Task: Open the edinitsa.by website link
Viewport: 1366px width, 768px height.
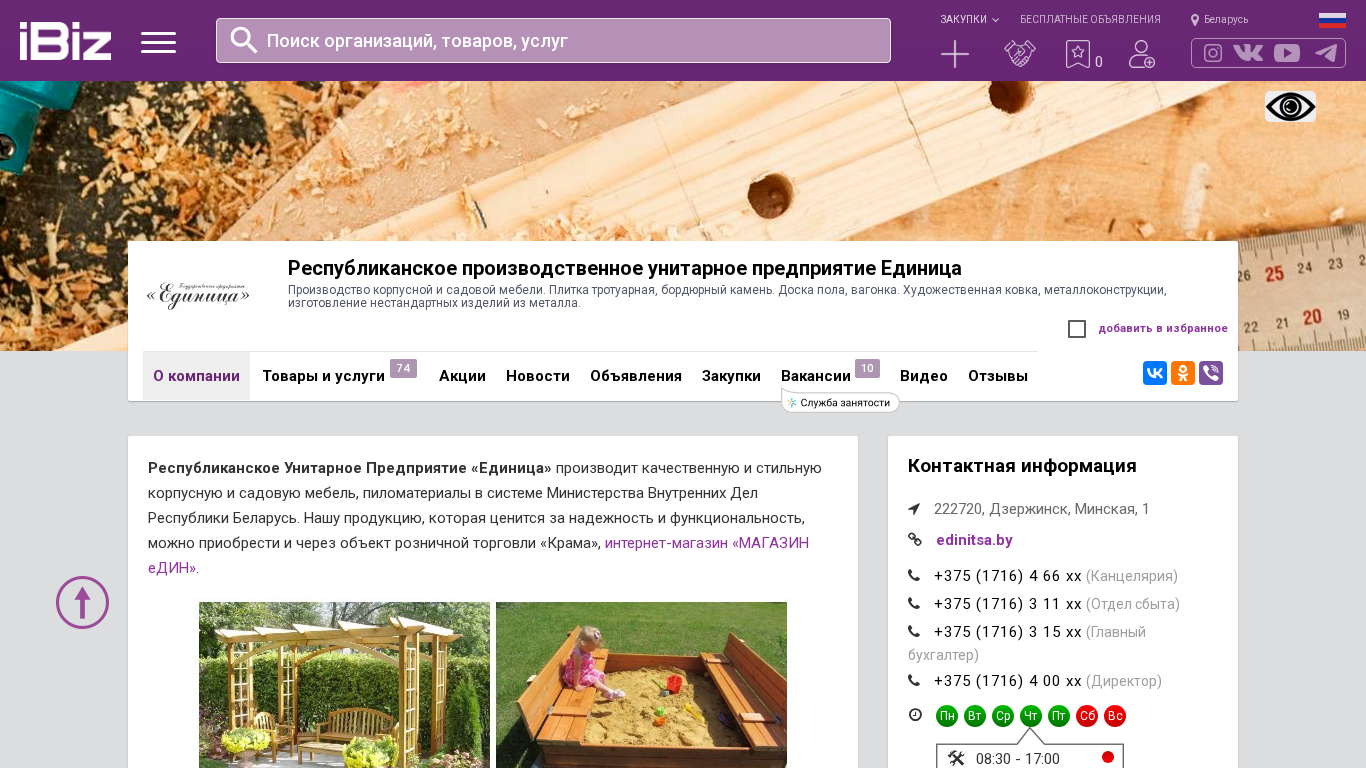Action: [x=974, y=540]
